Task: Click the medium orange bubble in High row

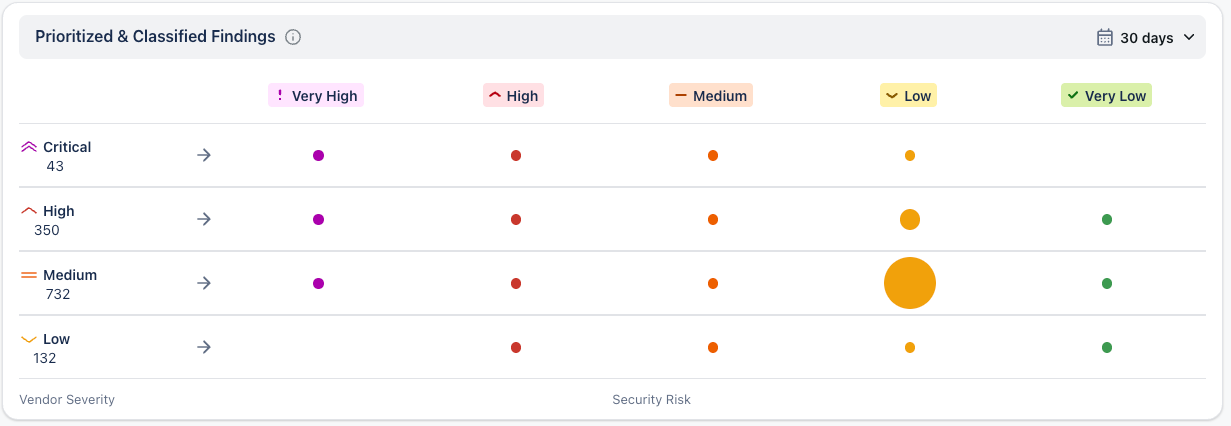Action: point(910,219)
